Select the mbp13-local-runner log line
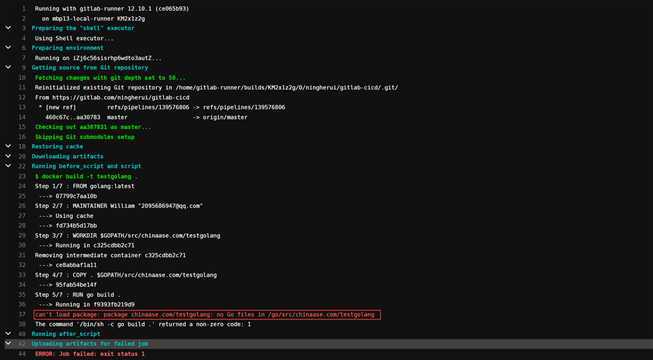Viewport: 653px width, 360px height. pos(93,18)
